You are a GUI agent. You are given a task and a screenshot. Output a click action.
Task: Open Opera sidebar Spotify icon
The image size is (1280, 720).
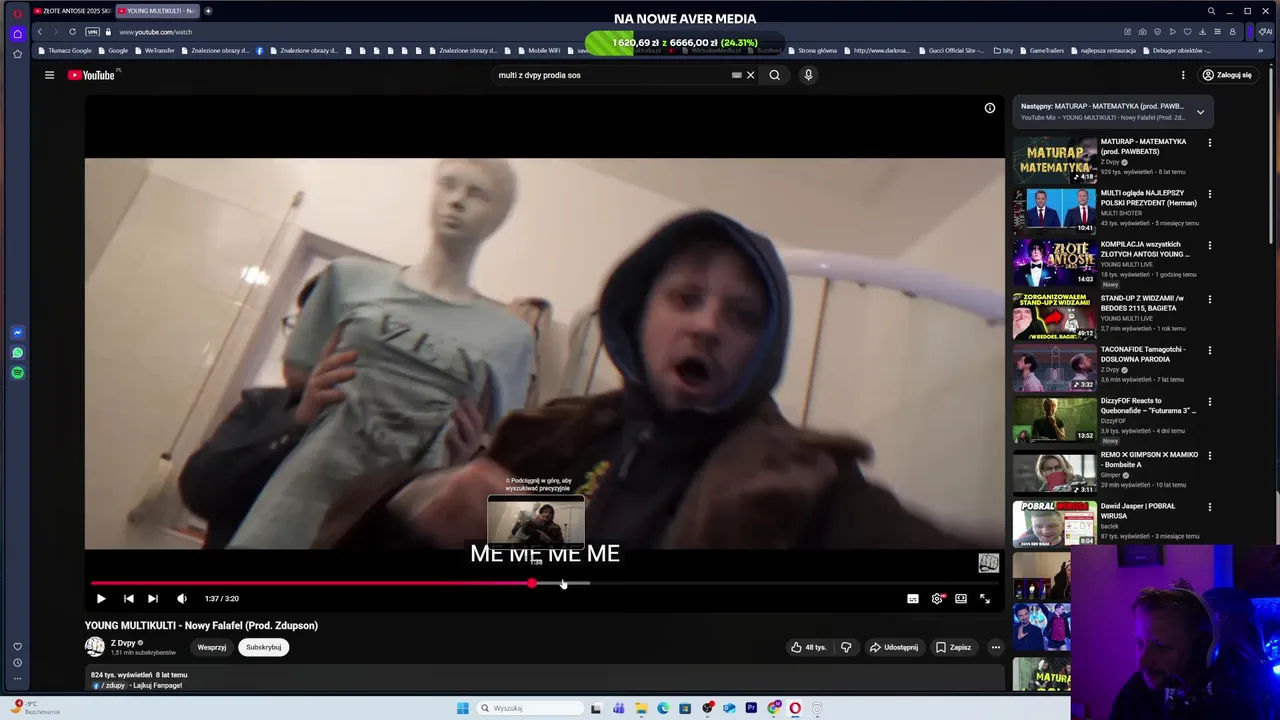click(x=17, y=372)
